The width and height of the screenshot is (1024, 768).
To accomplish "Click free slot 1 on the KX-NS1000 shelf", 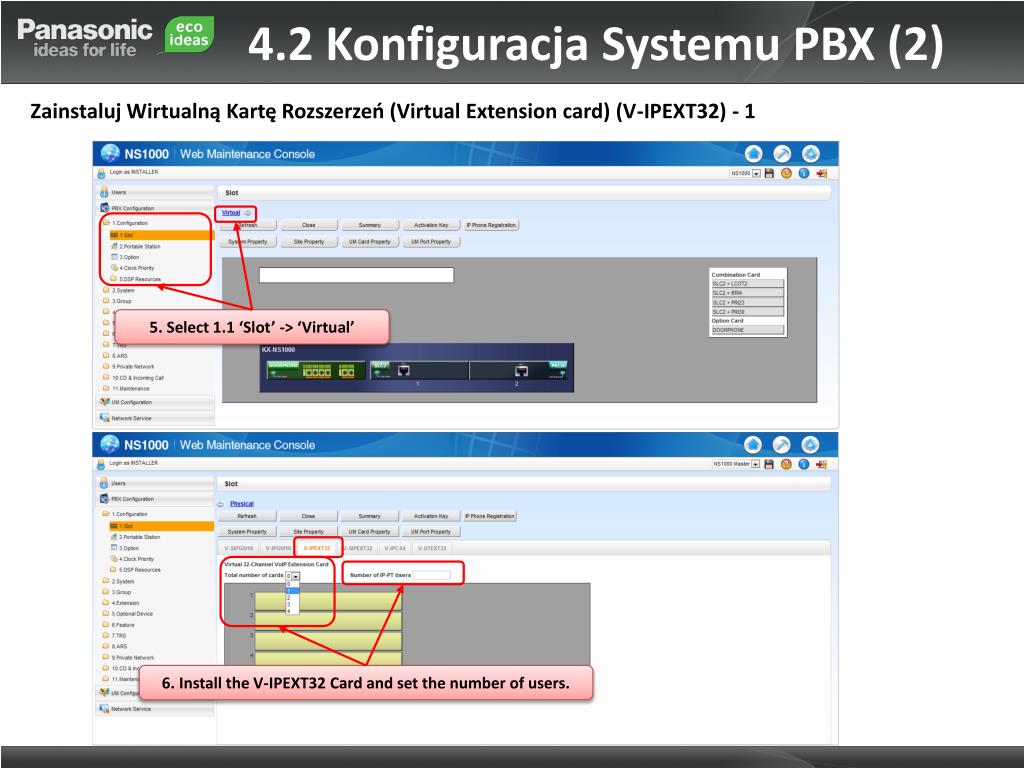I will (419, 370).
